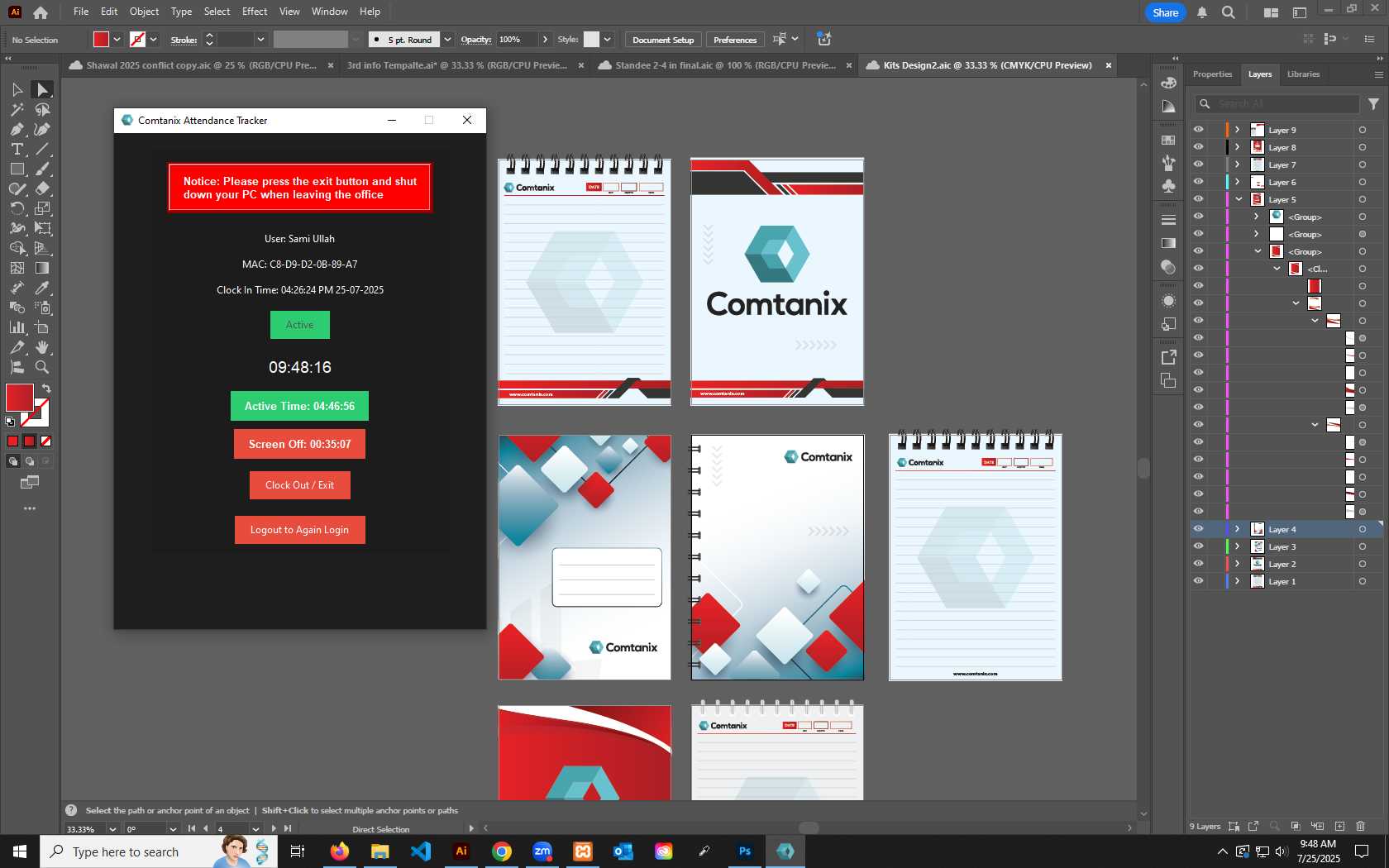Expand Layer 8 in Layers panel
This screenshot has width=1389, height=868.
pyautogui.click(x=1238, y=147)
